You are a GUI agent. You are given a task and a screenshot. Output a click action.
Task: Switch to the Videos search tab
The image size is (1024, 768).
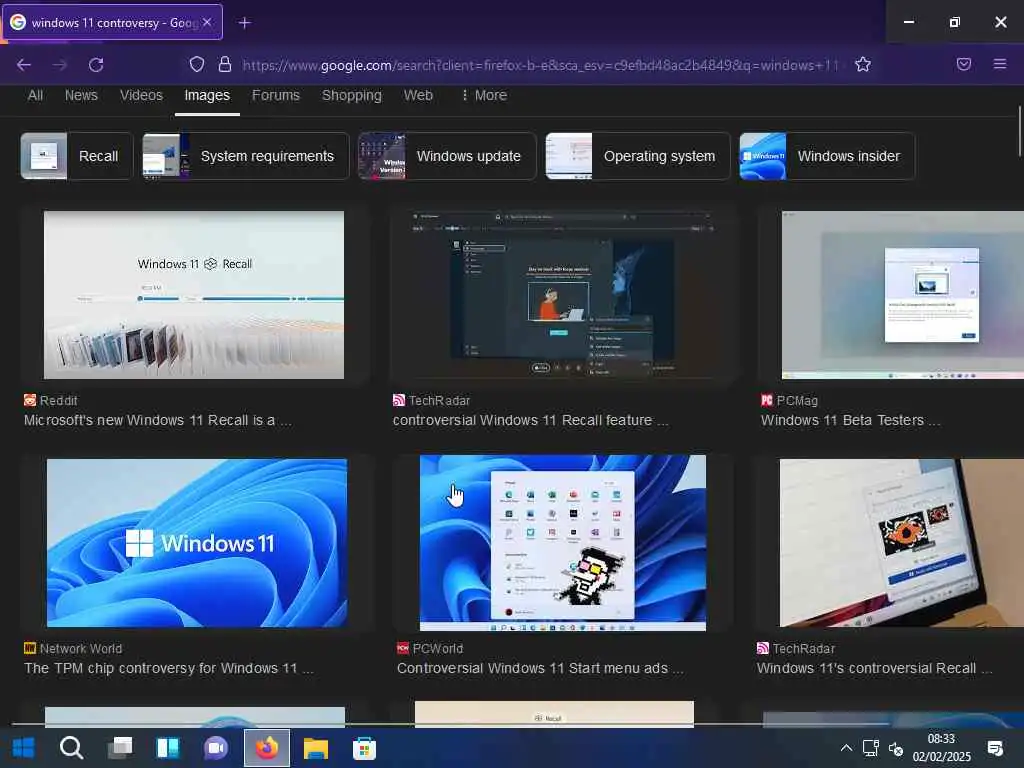(x=141, y=95)
